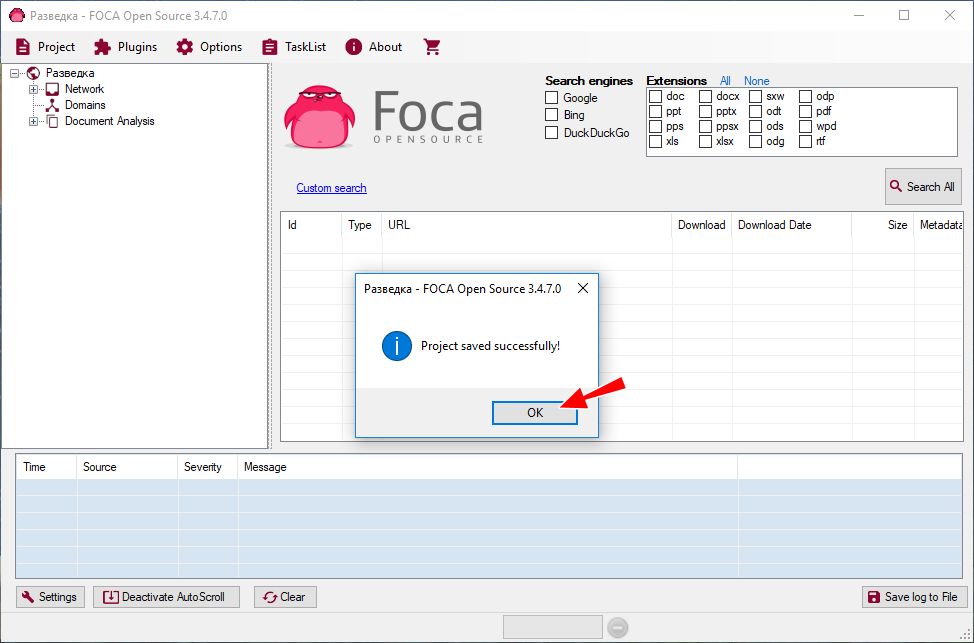Click the TaskList clipboard icon
The width and height of the screenshot is (974, 643).
tap(270, 47)
